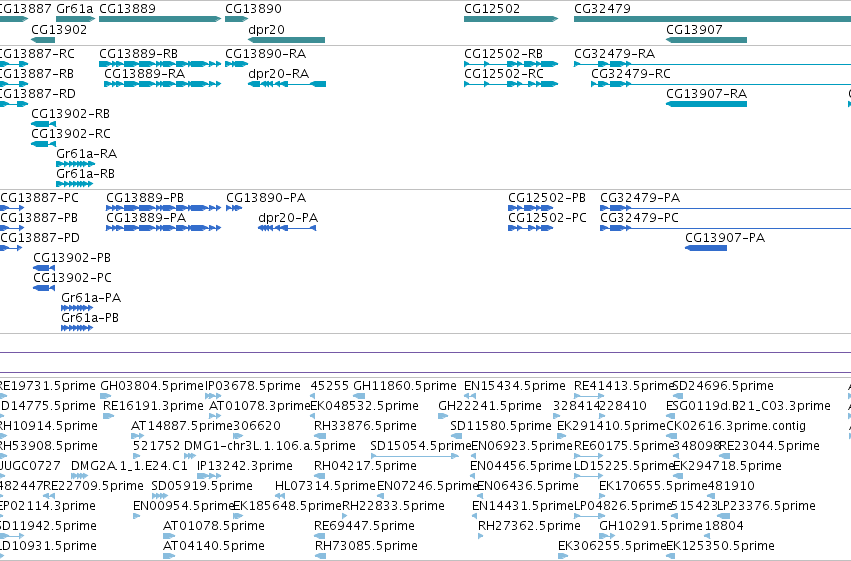
Task: Select the SD24696.5prime EST label
Action: 723,386
